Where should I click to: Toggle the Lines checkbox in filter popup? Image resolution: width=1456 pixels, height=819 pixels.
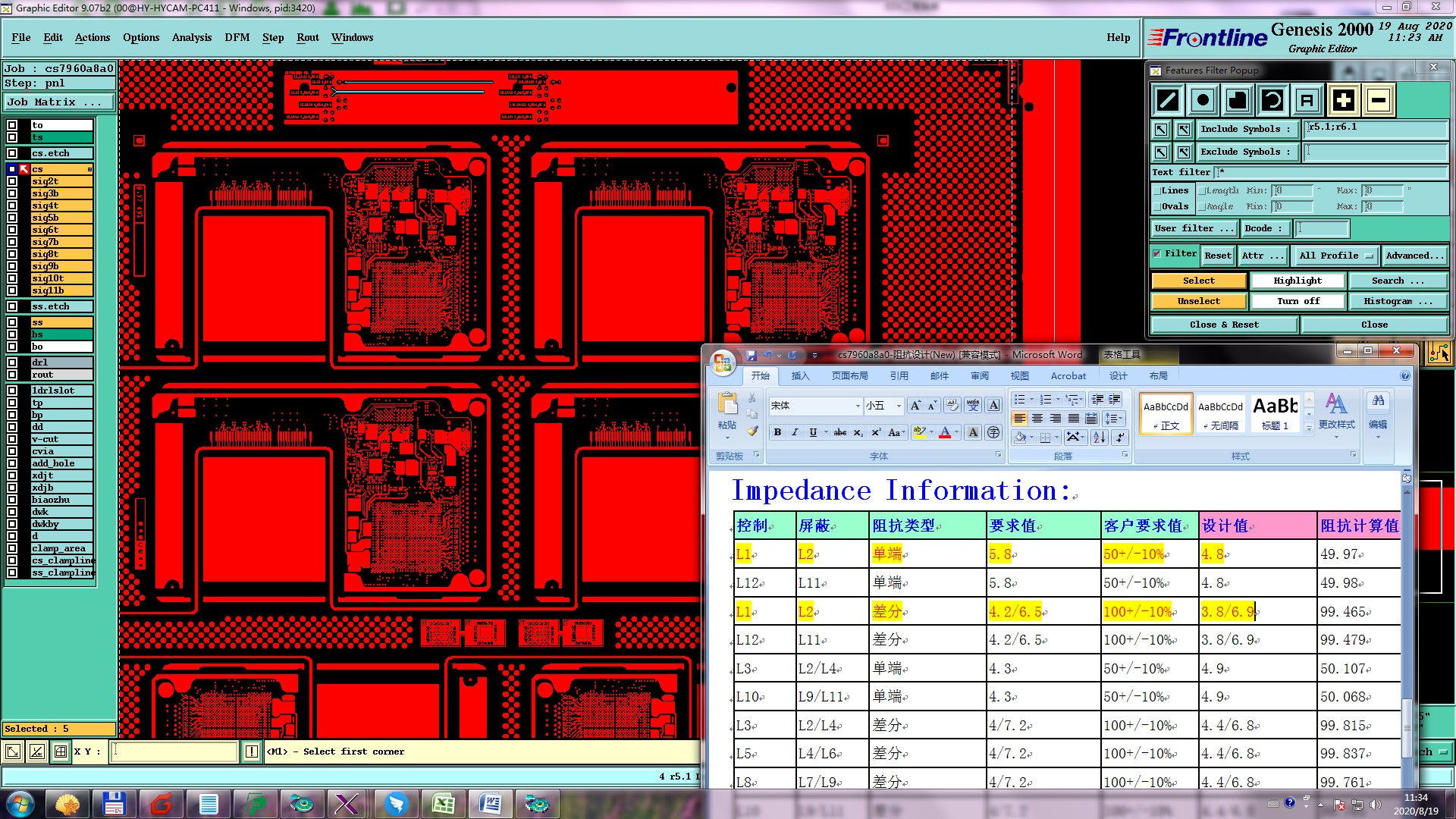tap(1156, 191)
